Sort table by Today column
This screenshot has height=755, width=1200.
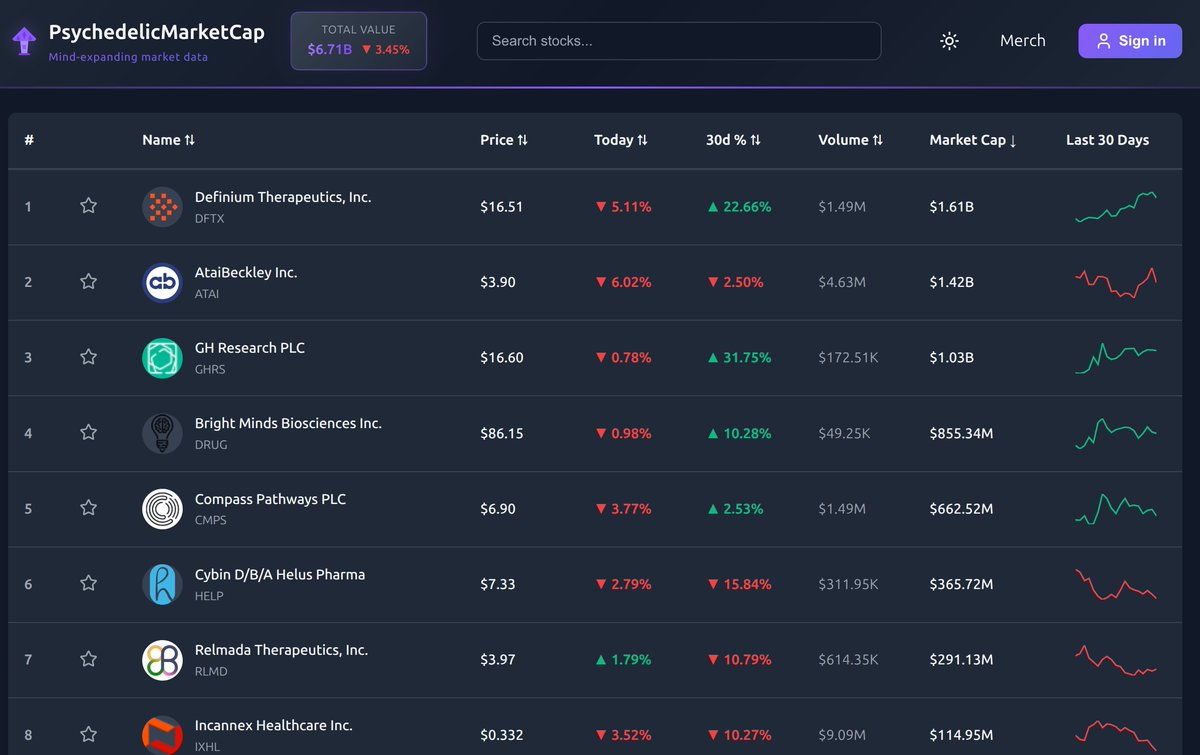[621, 140]
